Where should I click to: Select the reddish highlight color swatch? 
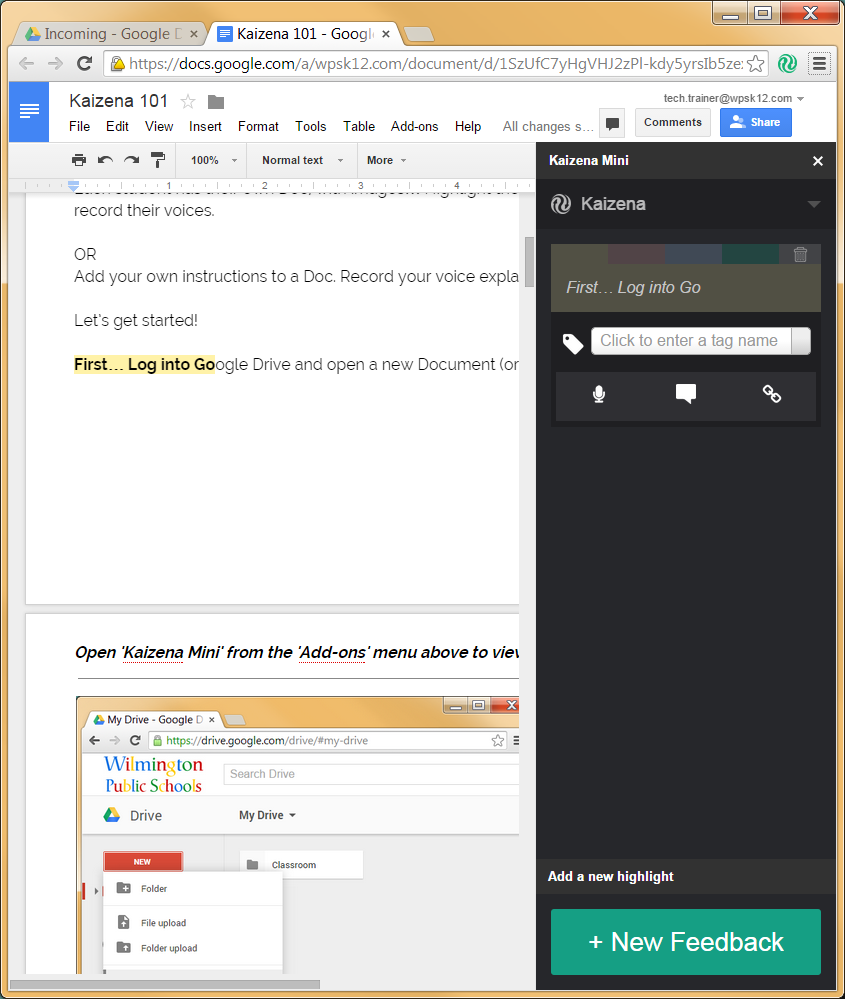click(x=637, y=254)
